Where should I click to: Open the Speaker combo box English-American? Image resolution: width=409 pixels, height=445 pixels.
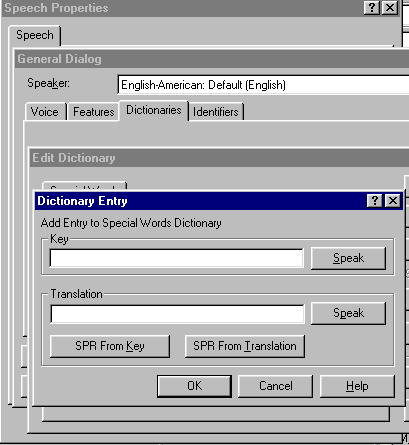(263, 85)
